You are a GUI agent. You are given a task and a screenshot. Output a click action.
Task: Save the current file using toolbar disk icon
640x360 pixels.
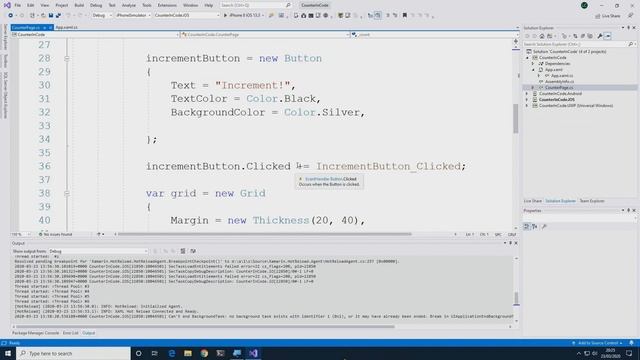[x=51, y=16]
